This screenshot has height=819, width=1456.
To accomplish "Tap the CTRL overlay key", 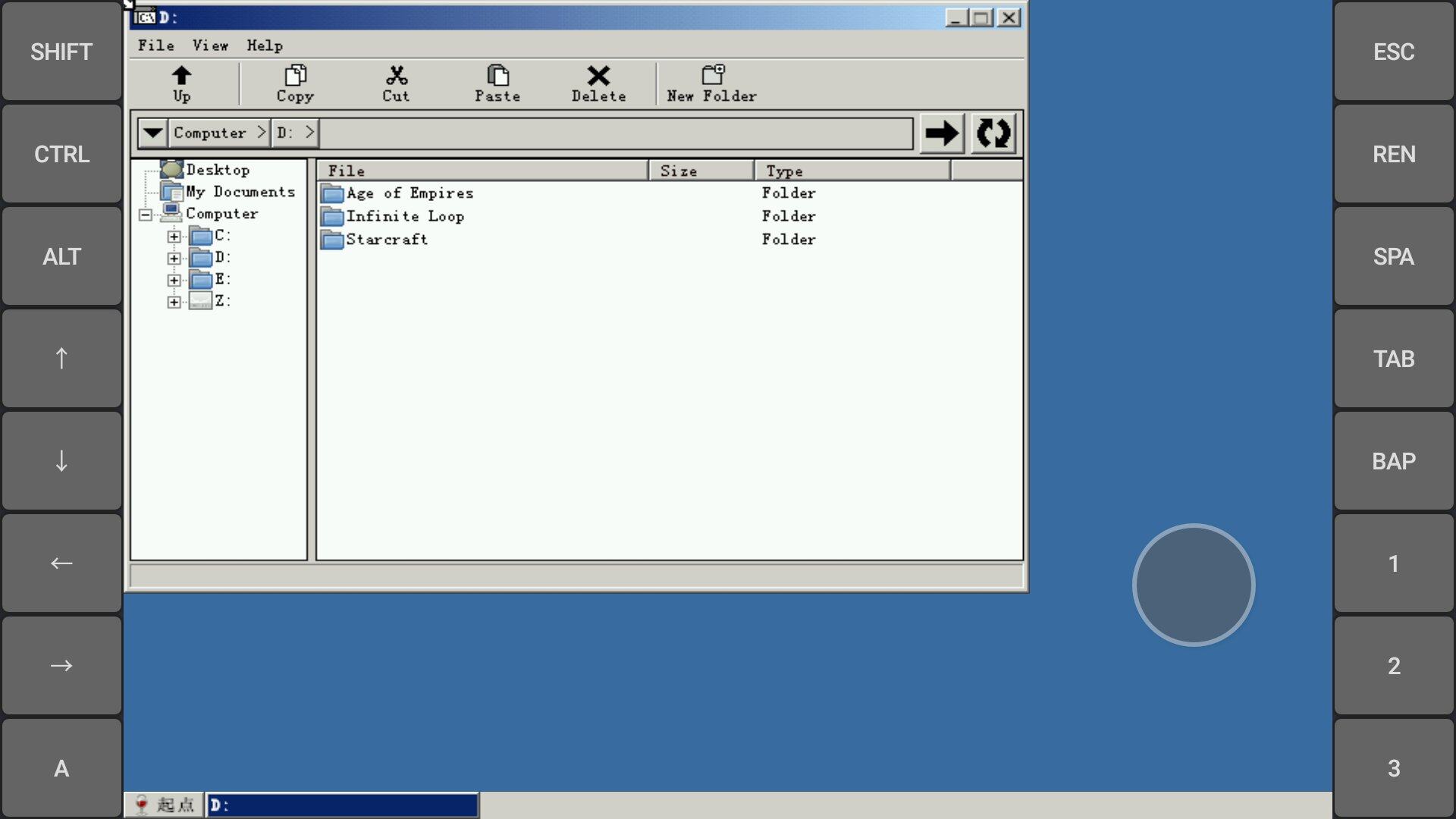I will (61, 154).
